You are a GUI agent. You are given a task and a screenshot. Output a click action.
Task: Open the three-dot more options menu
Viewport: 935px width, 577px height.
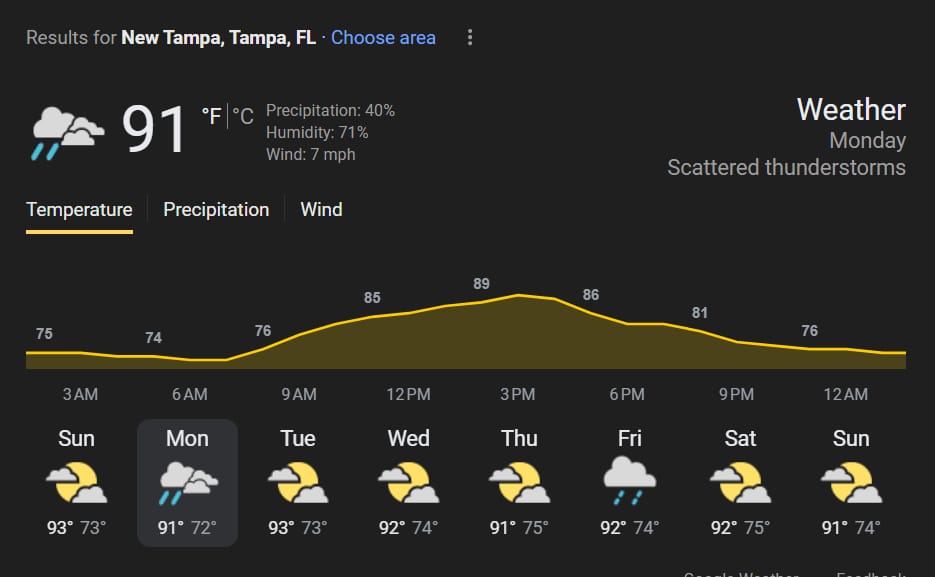click(x=470, y=38)
